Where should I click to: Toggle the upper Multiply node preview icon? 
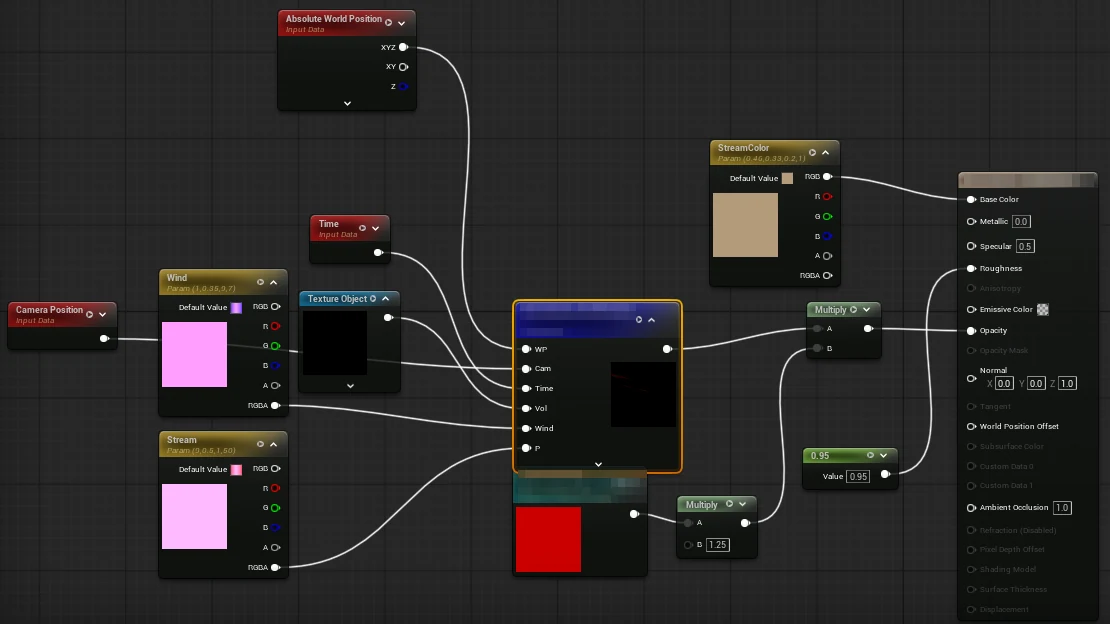pyautogui.click(x=854, y=310)
